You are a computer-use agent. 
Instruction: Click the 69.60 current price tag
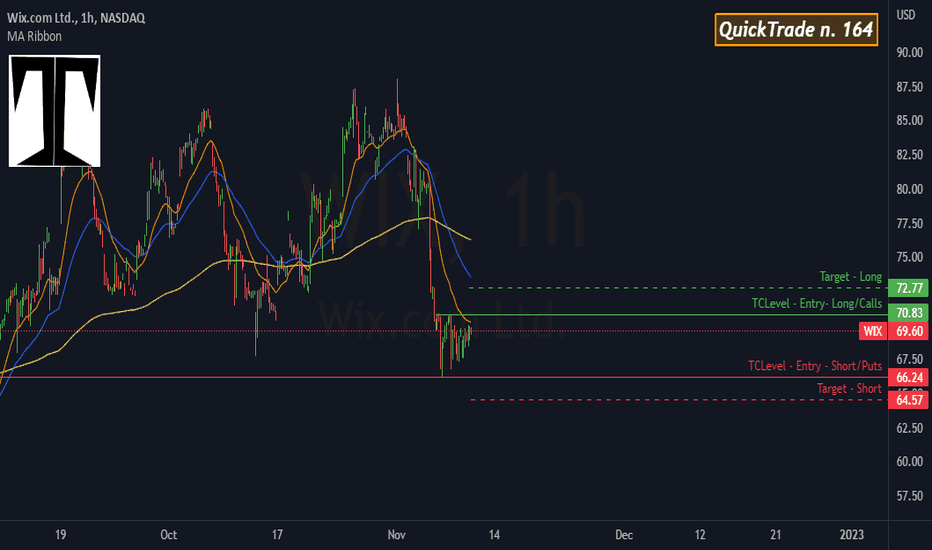pyautogui.click(x=909, y=331)
